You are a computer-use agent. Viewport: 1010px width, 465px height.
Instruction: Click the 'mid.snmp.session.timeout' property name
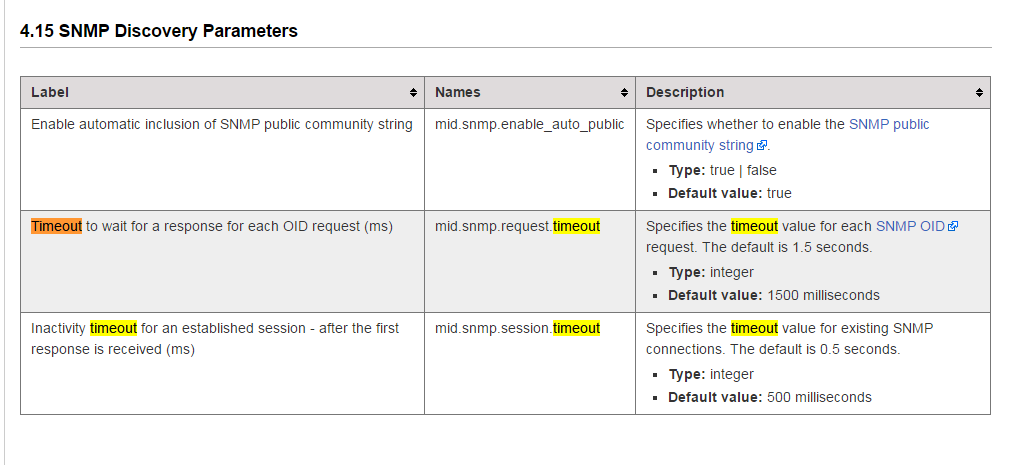[x=517, y=328]
